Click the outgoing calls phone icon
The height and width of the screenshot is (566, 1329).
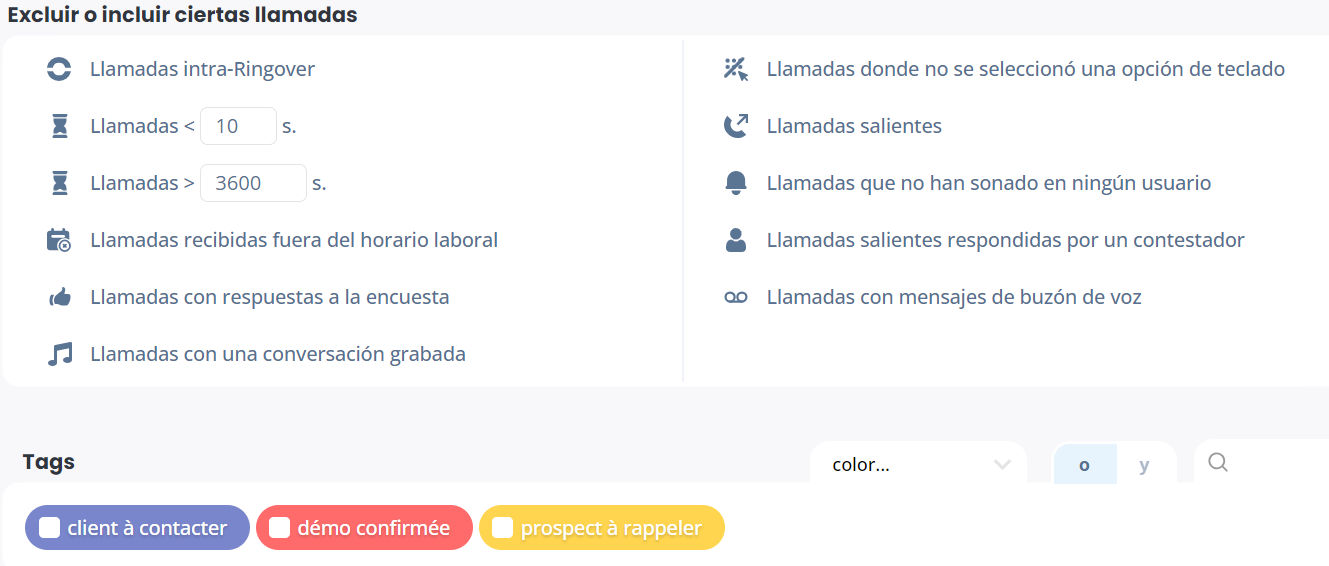click(736, 126)
